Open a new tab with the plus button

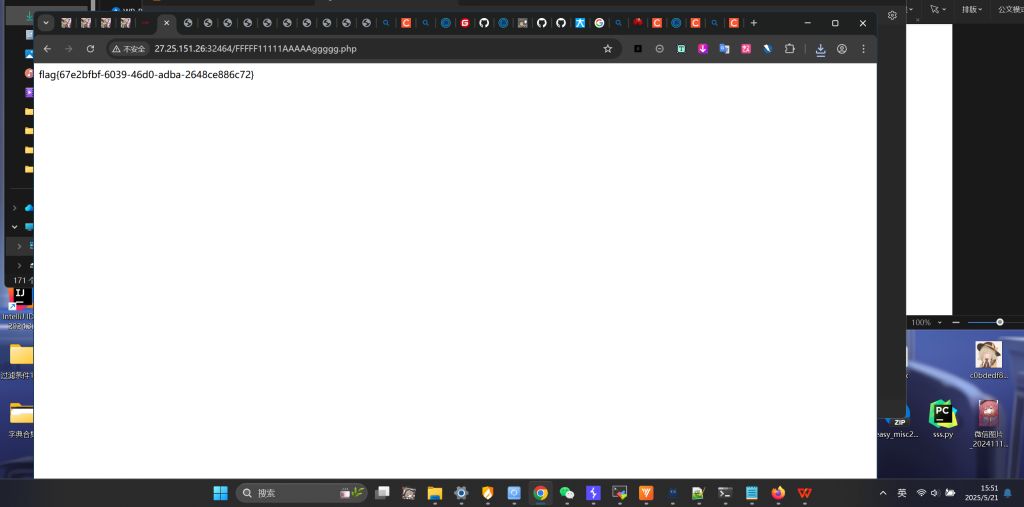click(x=754, y=23)
